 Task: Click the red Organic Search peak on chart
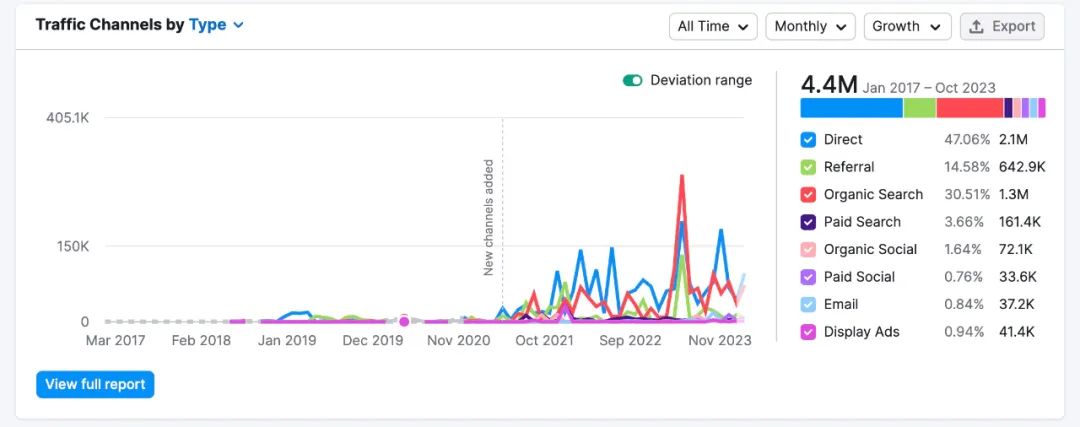tap(681, 177)
